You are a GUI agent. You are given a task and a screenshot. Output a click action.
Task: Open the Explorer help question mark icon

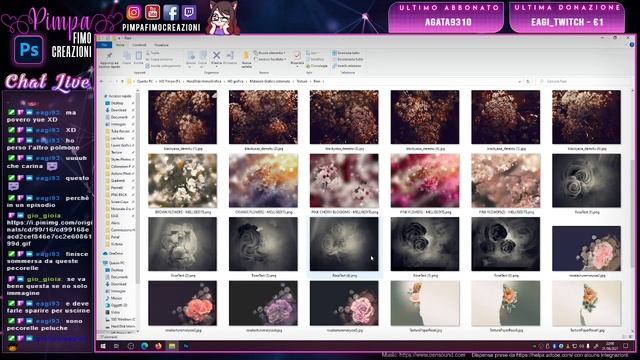pos(631,45)
